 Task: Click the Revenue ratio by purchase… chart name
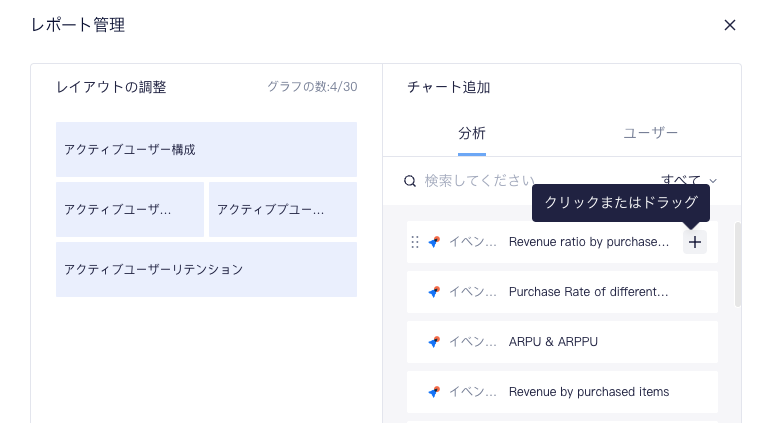[x=589, y=242]
